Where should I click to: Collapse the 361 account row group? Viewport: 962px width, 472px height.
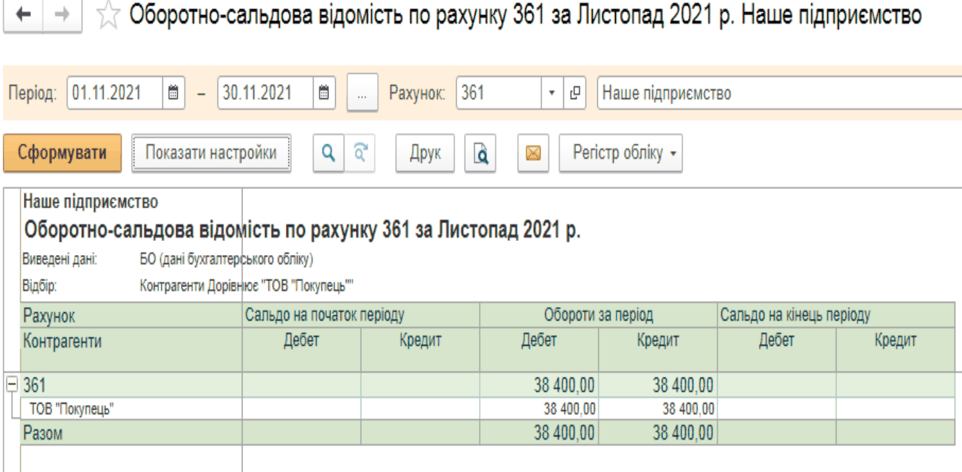tap(11, 384)
